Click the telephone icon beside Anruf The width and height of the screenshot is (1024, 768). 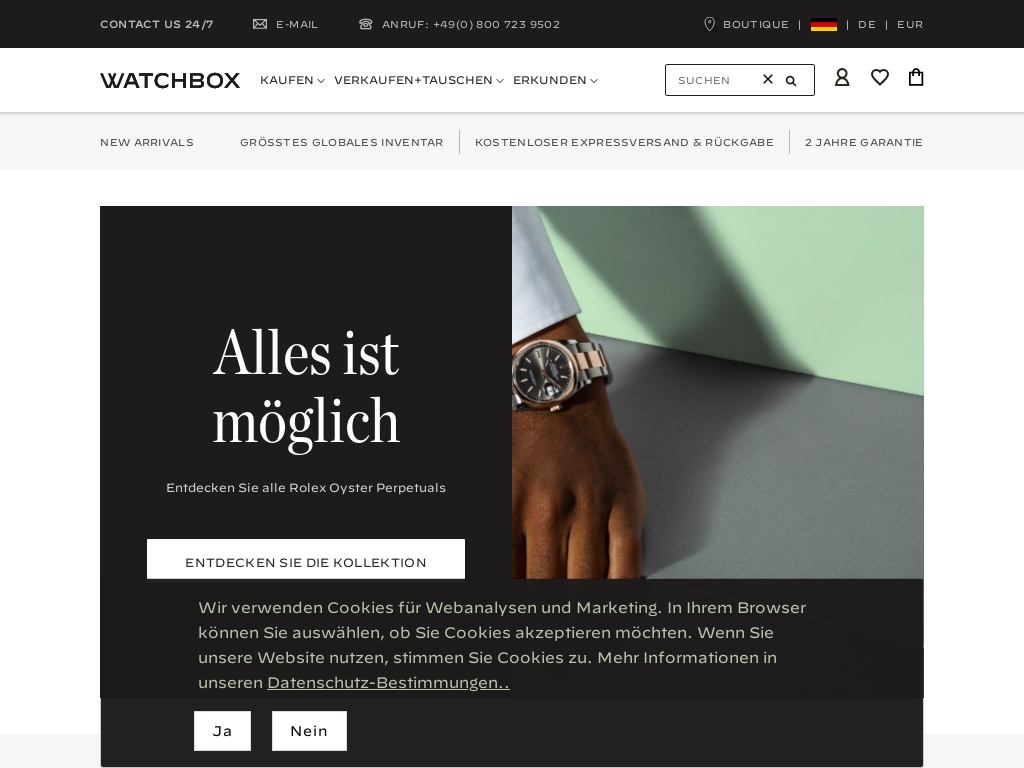(366, 24)
